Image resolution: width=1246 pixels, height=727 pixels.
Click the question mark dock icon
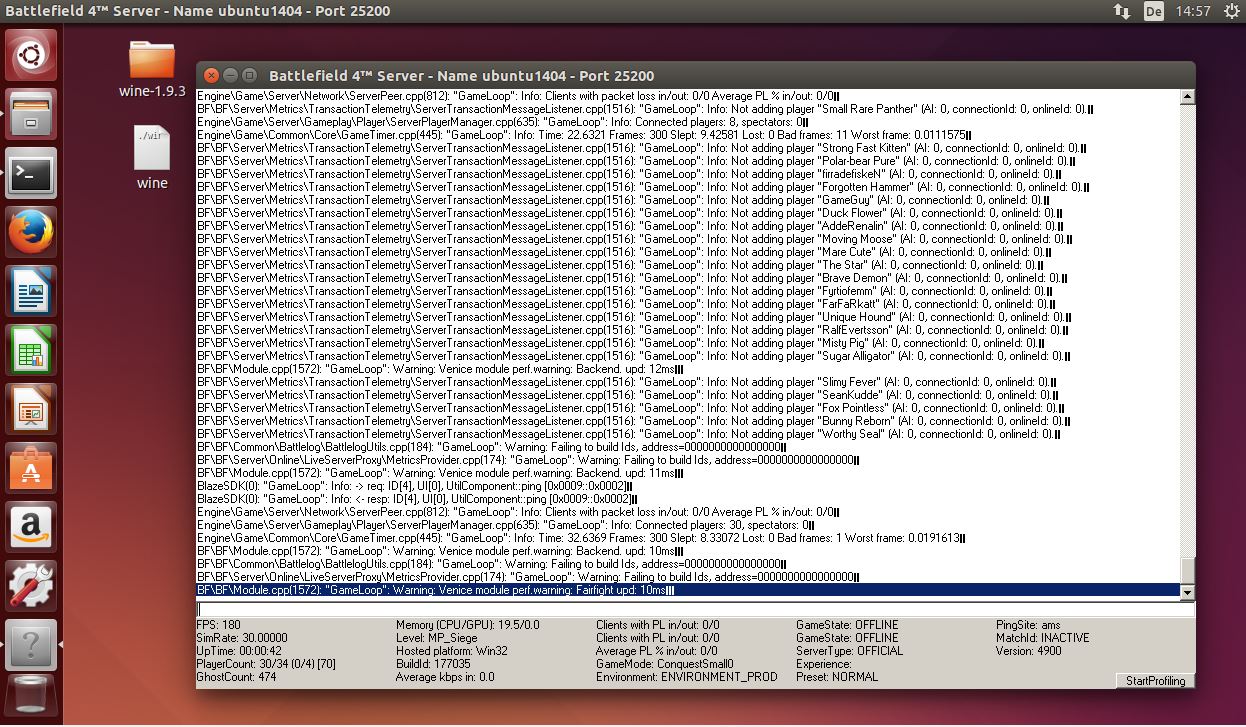click(31, 645)
